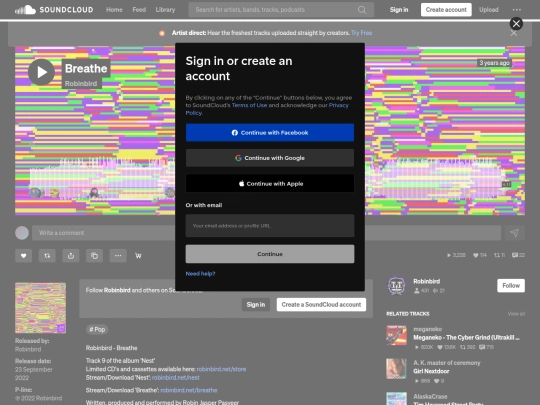Open the meganeko artist link

coord(428,329)
